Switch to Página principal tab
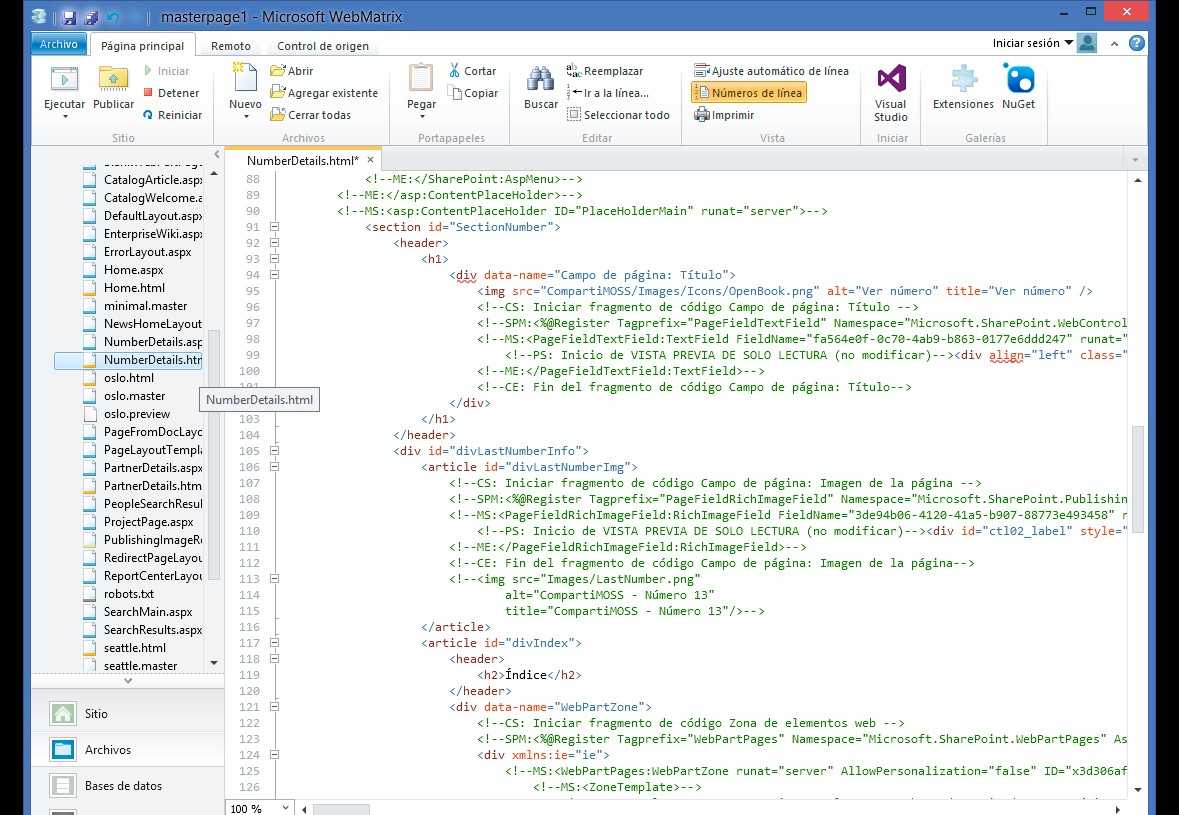This screenshot has height=815, width=1179. (x=142, y=46)
